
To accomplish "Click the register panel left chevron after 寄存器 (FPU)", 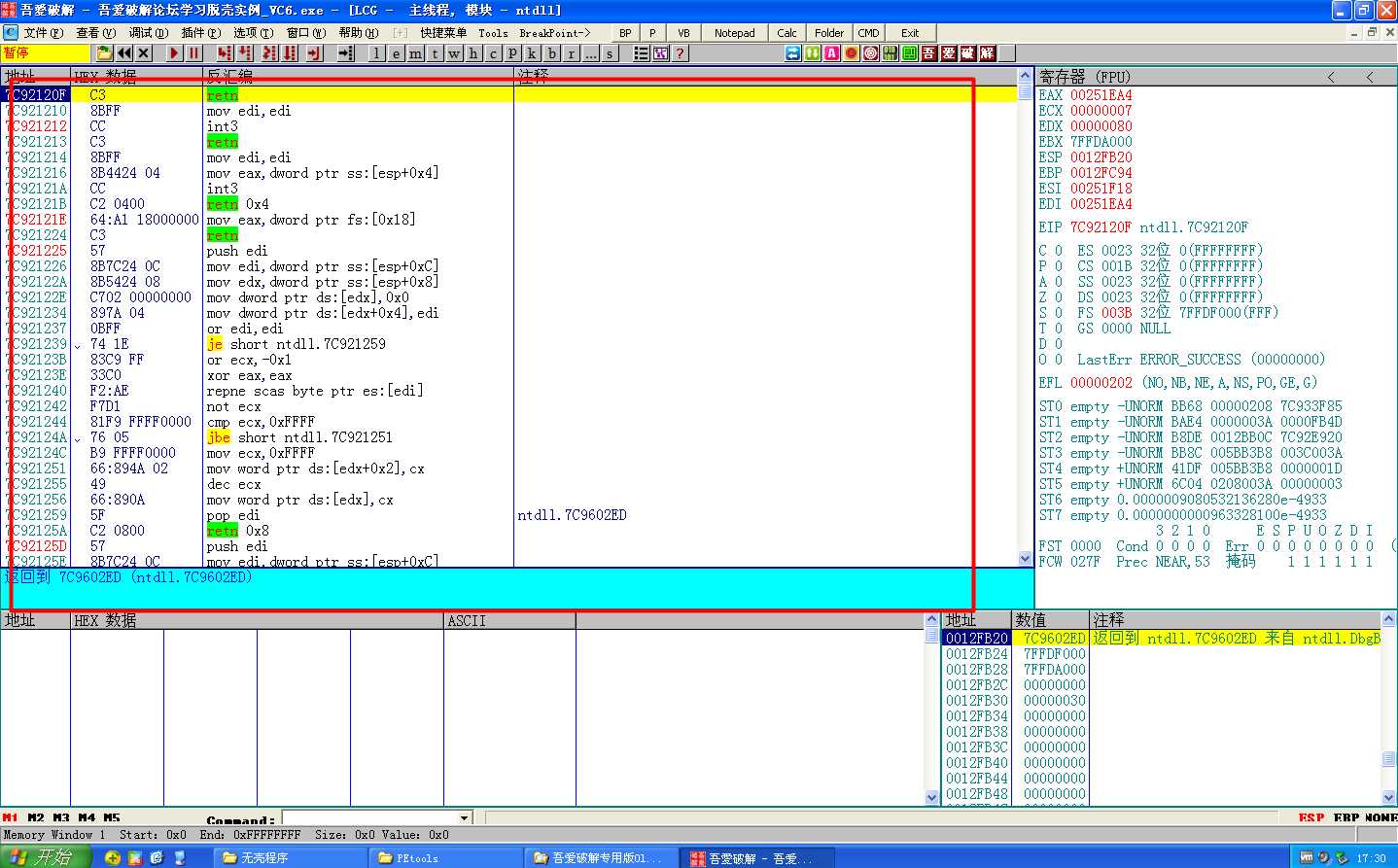I will [x=1331, y=77].
